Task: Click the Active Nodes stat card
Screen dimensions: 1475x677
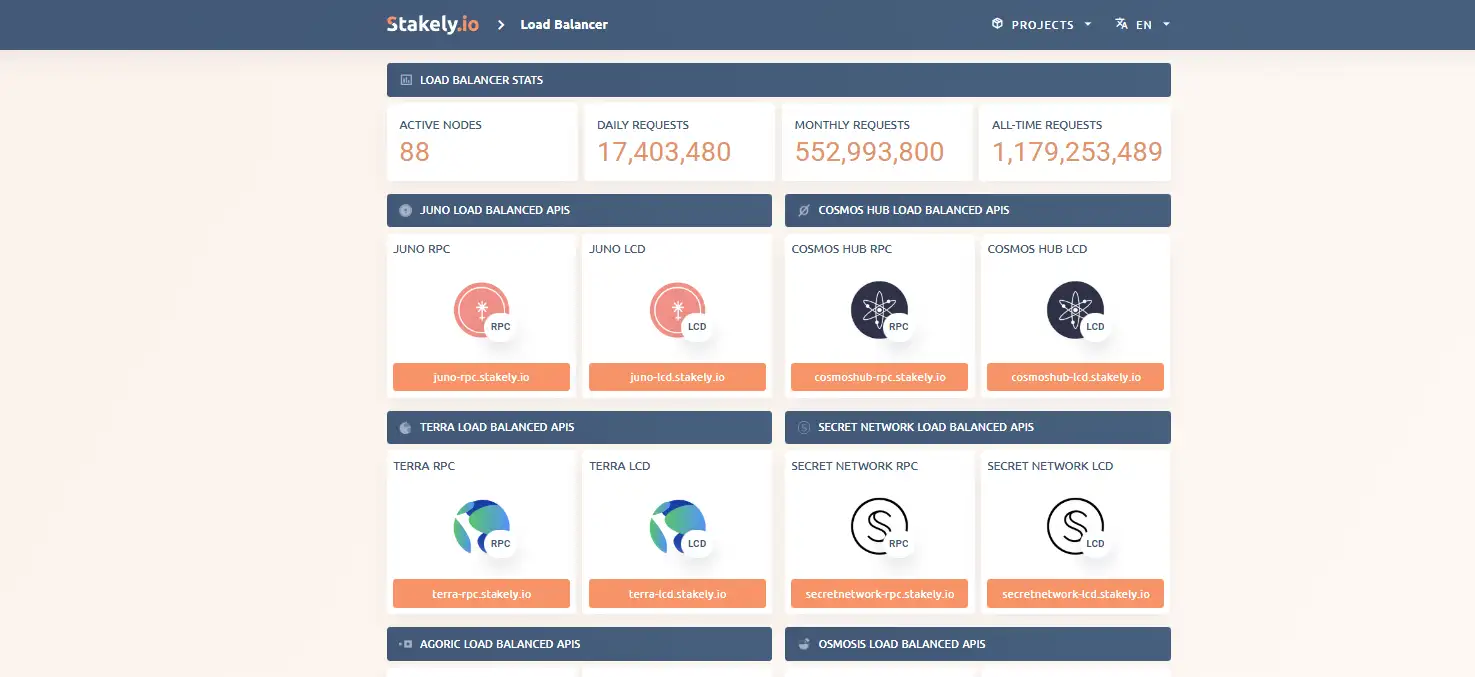Action: coord(482,141)
